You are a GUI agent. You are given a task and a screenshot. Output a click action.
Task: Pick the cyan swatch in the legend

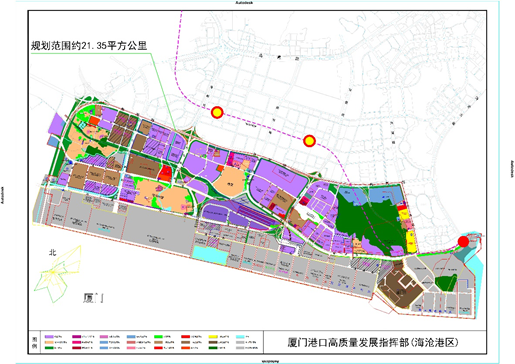click(x=241, y=337)
